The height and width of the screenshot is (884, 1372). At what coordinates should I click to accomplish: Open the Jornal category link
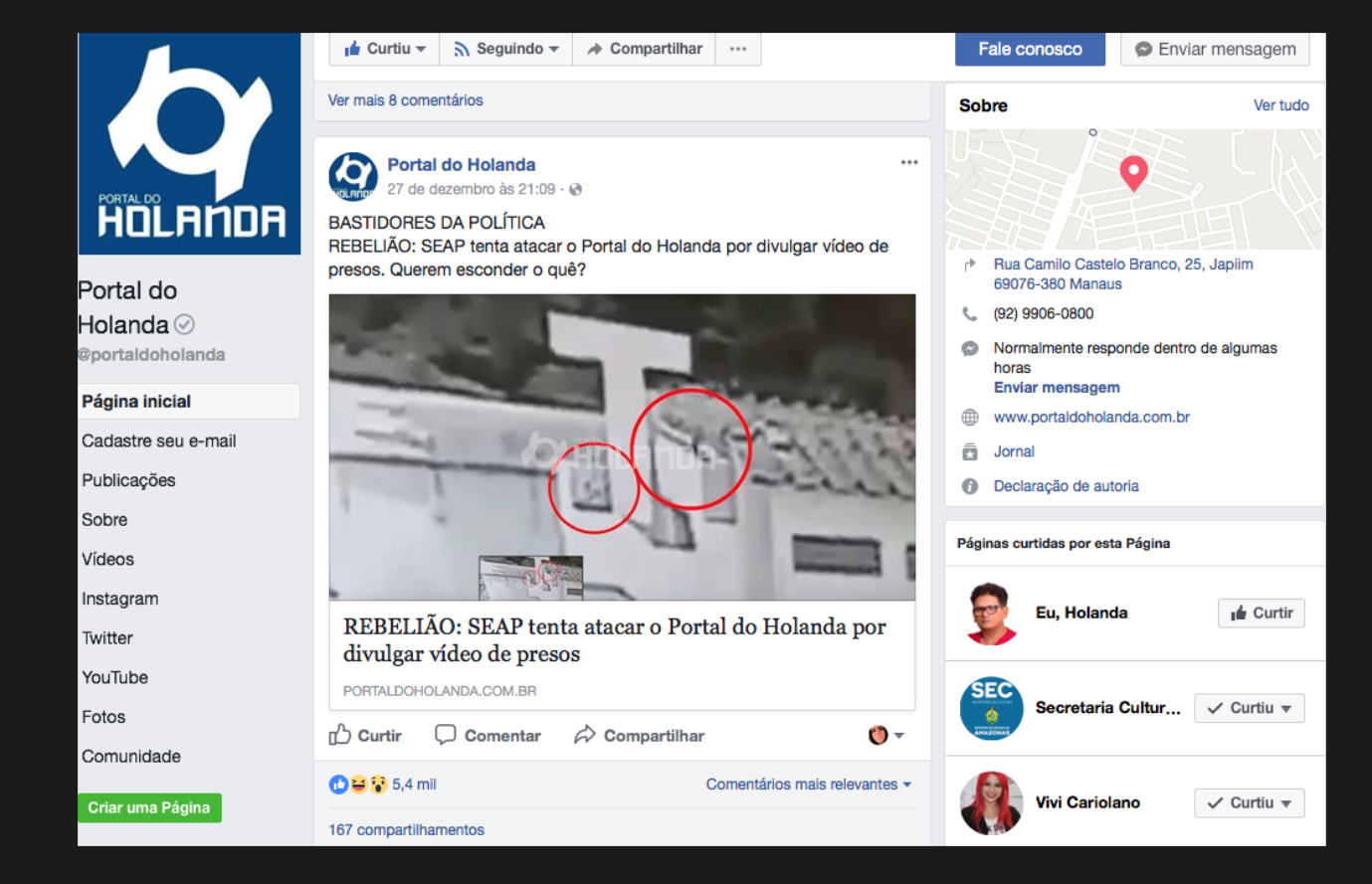point(1014,451)
